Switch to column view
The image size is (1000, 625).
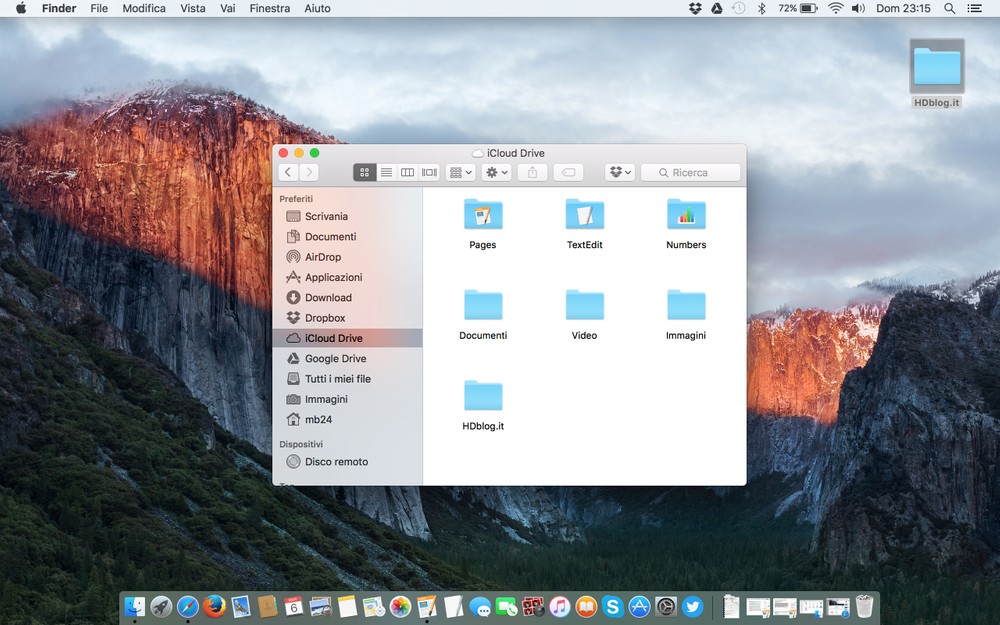[407, 173]
